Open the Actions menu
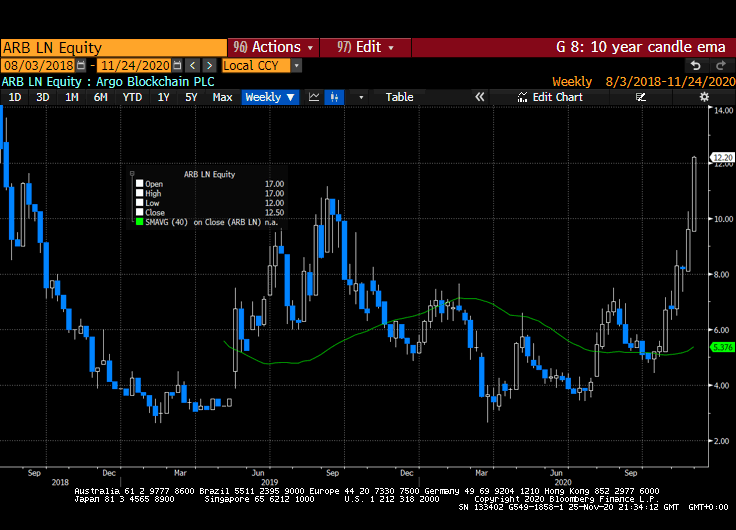Viewport: 736px width, 530px height. click(x=274, y=47)
